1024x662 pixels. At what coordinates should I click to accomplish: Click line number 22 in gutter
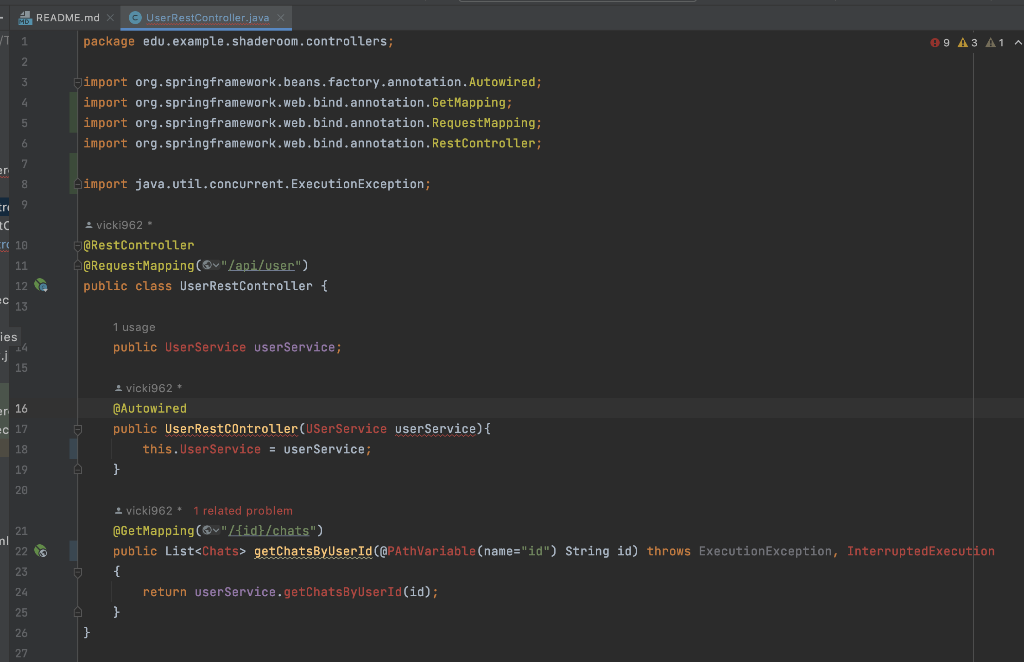point(21,551)
